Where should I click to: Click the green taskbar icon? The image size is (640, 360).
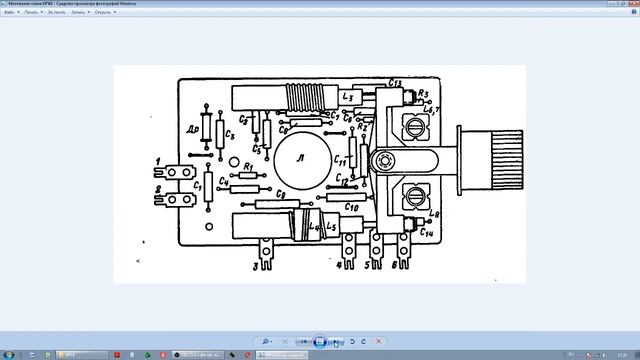pyautogui.click(x=148, y=355)
